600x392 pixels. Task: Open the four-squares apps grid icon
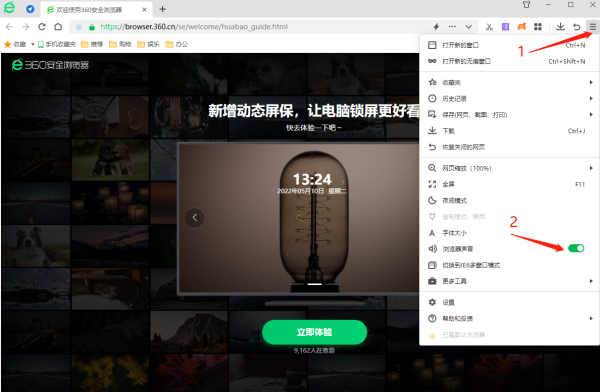click(538, 27)
